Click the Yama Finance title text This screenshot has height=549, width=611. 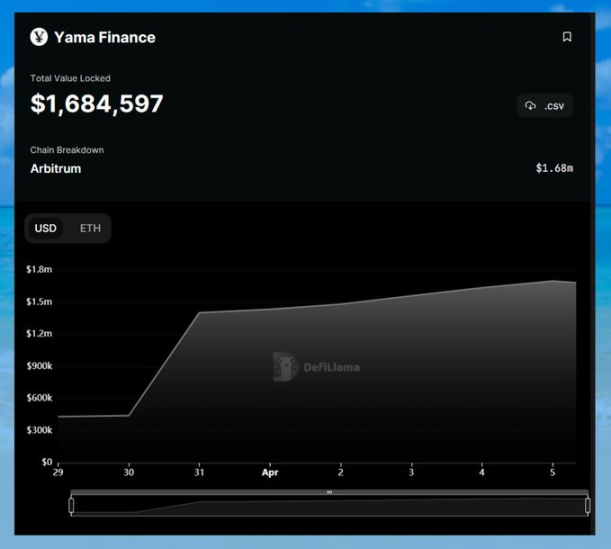tap(105, 37)
